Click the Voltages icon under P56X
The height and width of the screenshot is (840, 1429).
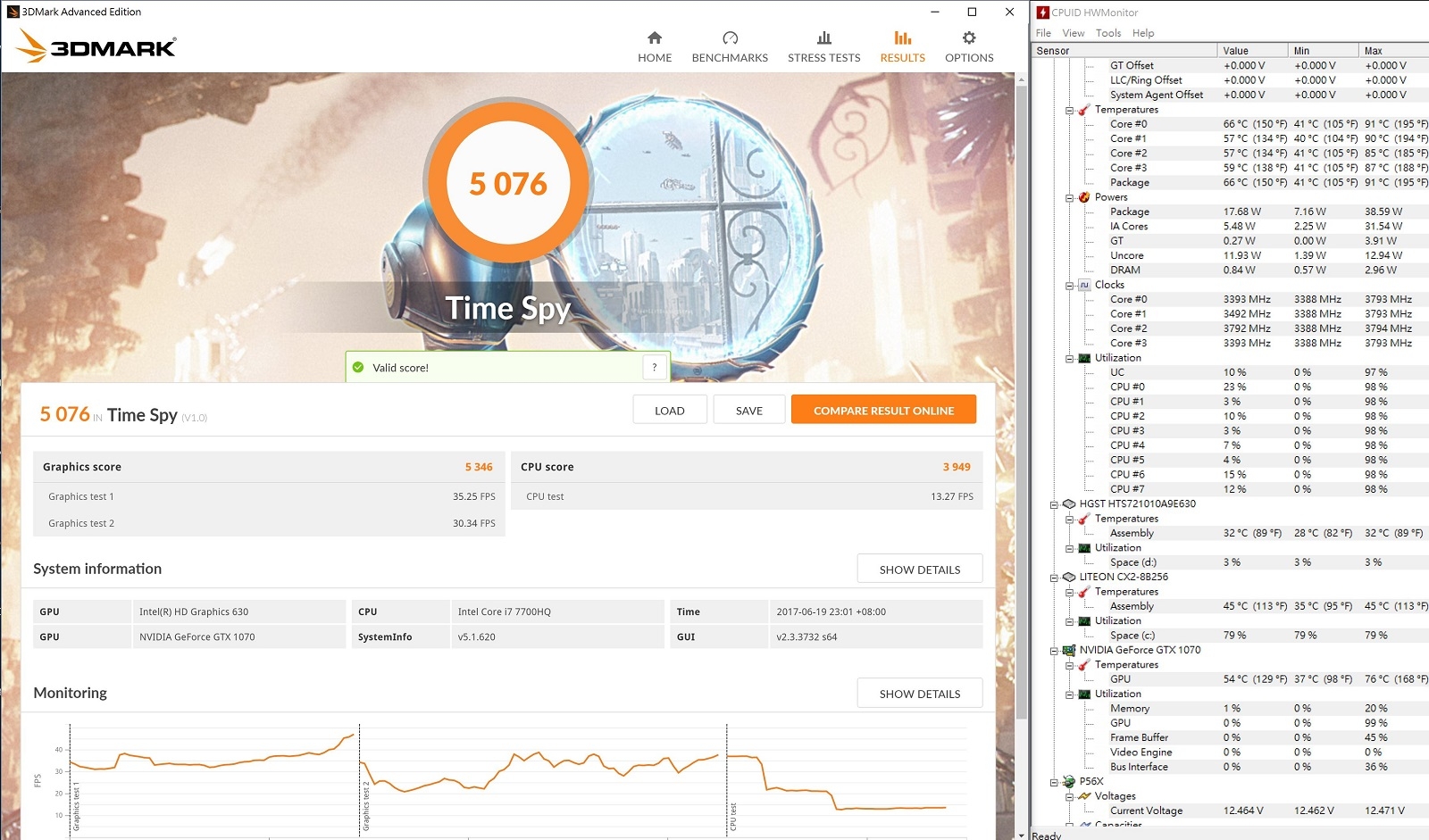pos(1084,795)
